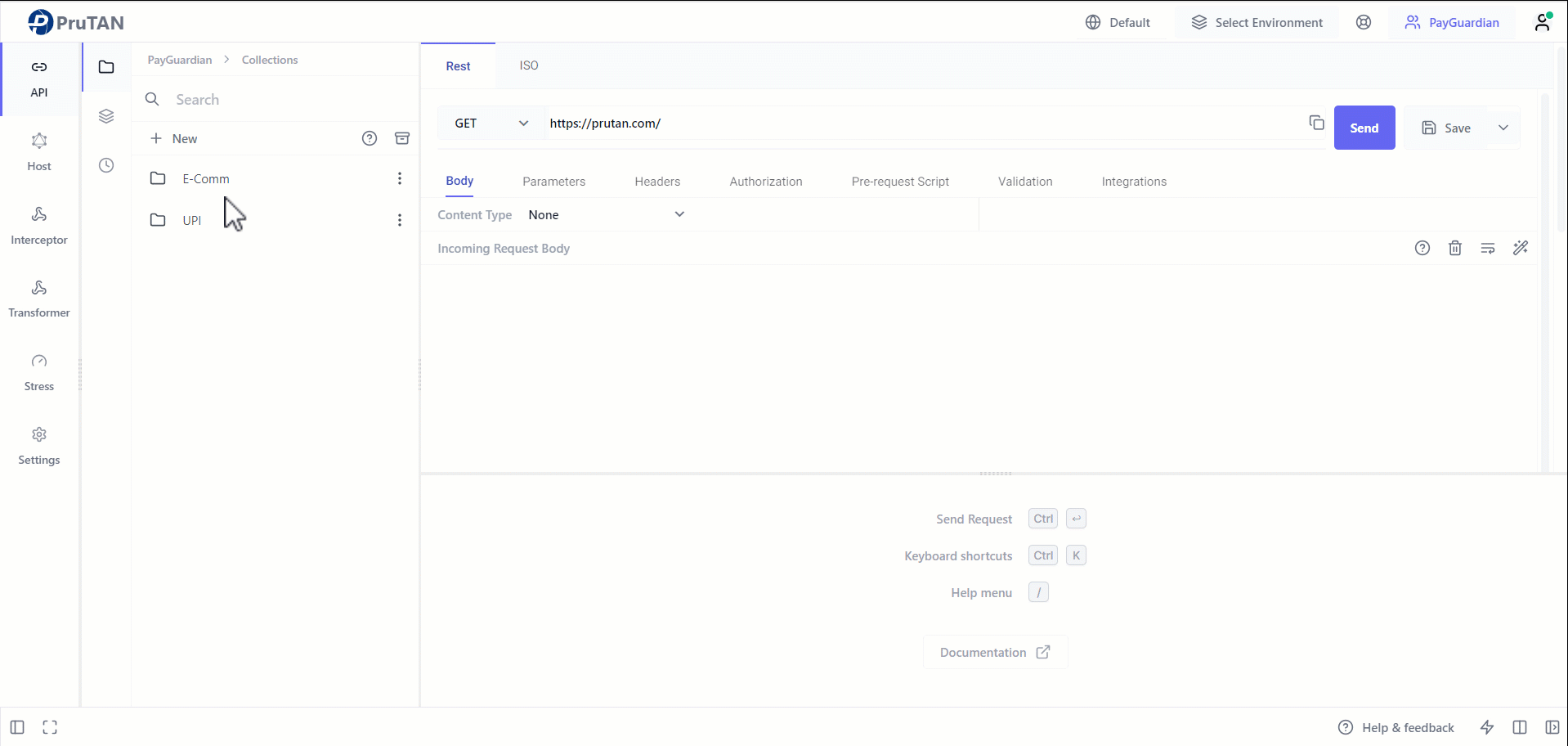Click the Save button

click(x=1446, y=128)
